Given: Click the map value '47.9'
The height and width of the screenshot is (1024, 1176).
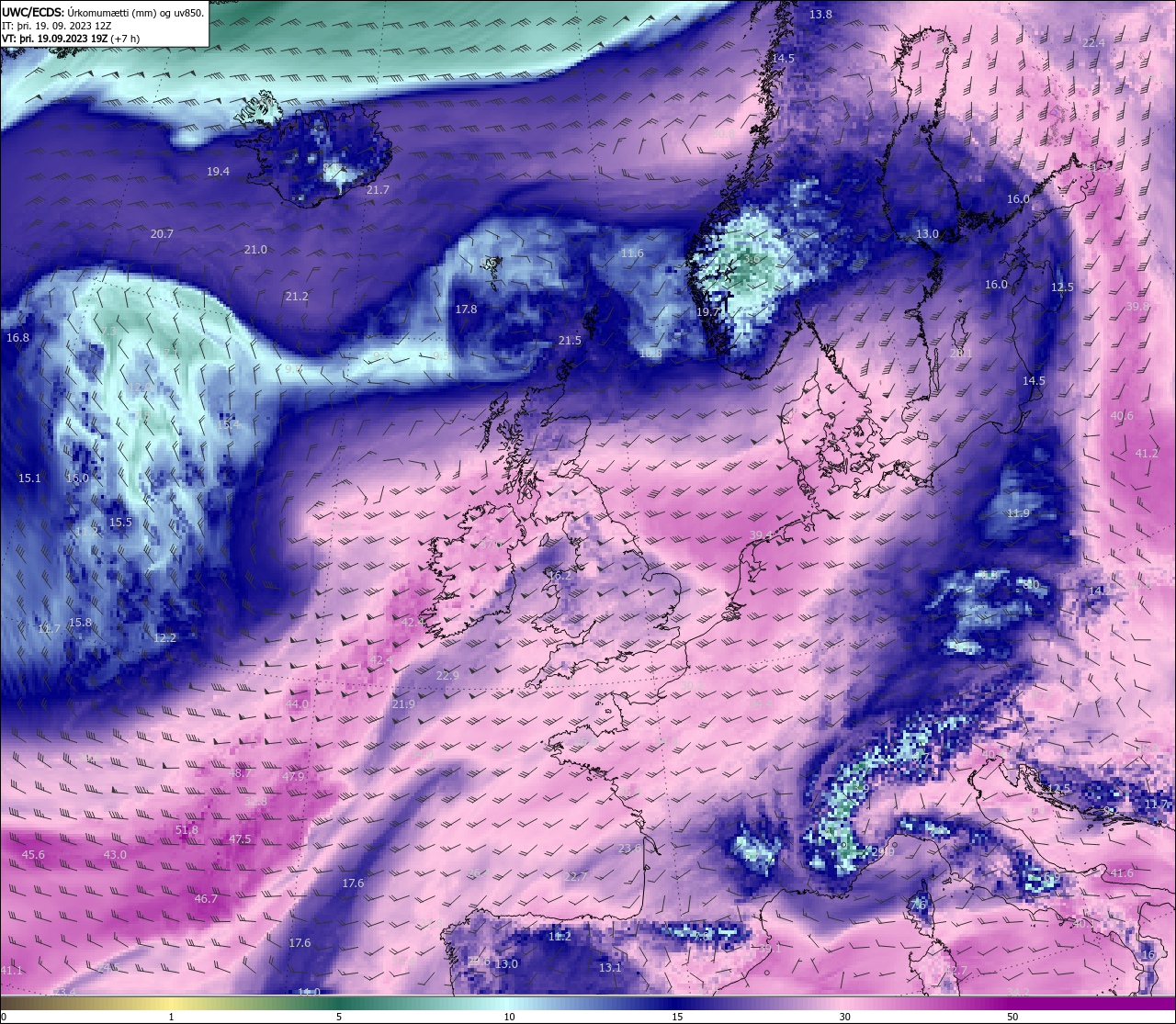Looking at the screenshot, I should [293, 777].
